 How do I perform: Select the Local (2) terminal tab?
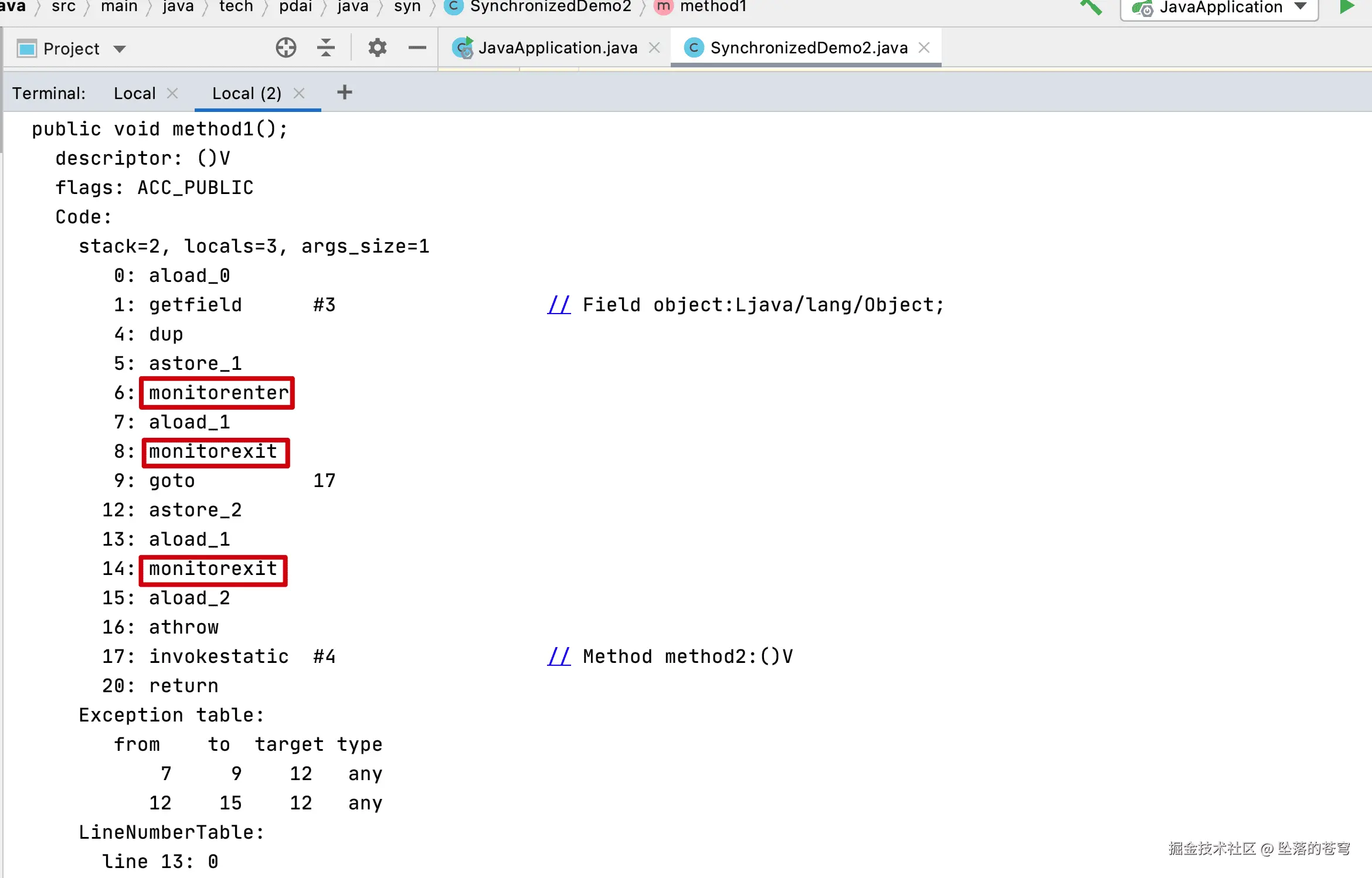pos(247,93)
